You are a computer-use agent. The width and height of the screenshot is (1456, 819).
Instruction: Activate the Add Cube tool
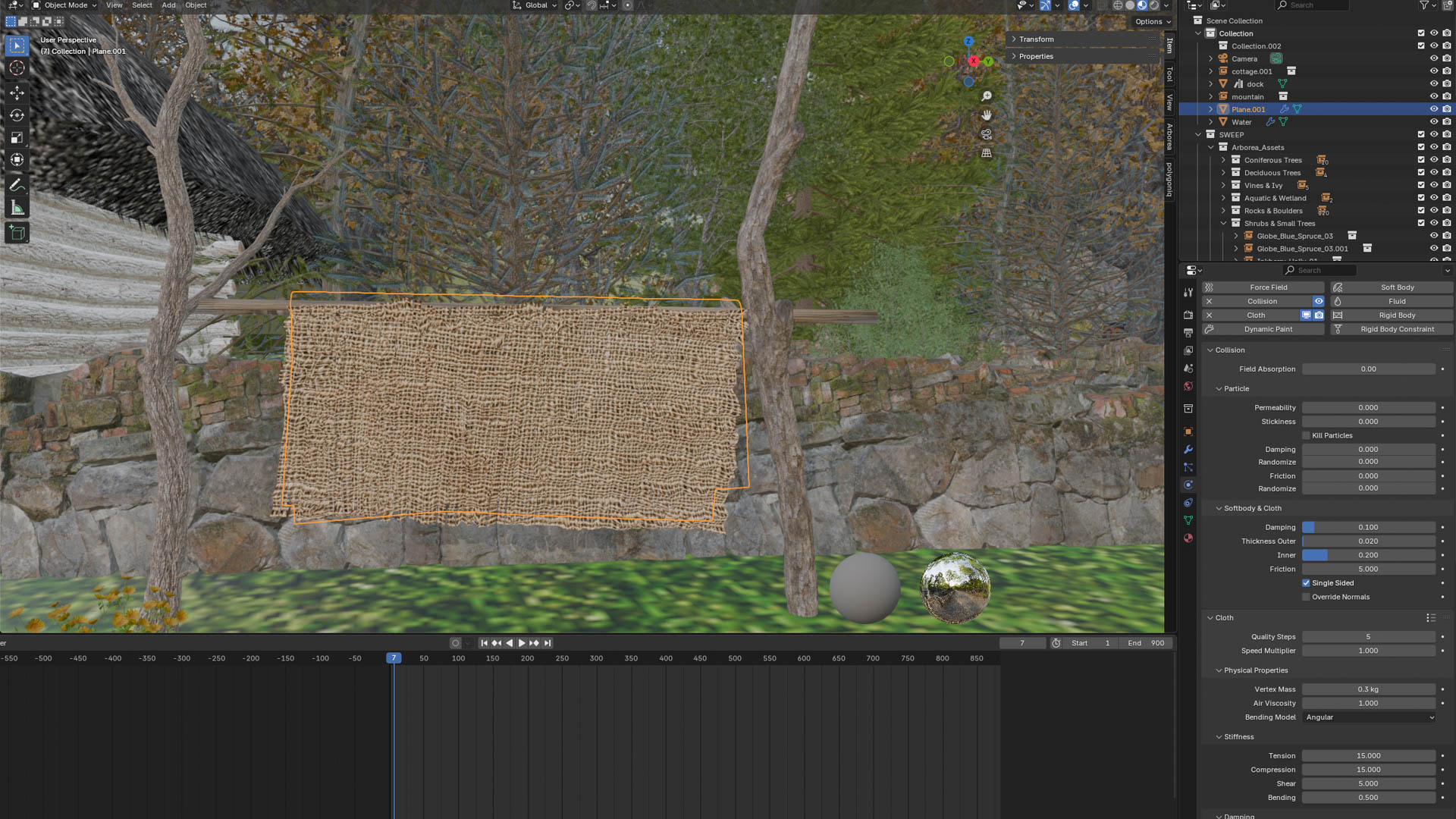tap(17, 233)
